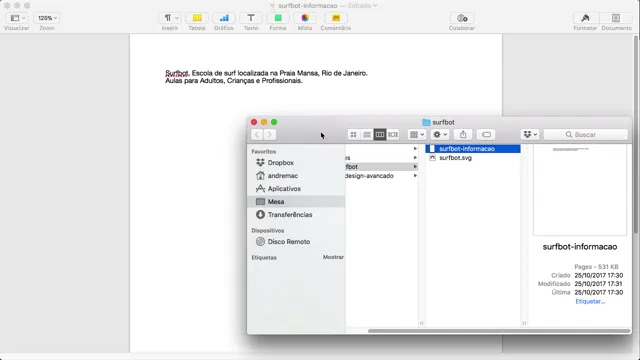640x360 pixels.
Task: Click the Finder edit tags icon
Action: (x=486, y=134)
